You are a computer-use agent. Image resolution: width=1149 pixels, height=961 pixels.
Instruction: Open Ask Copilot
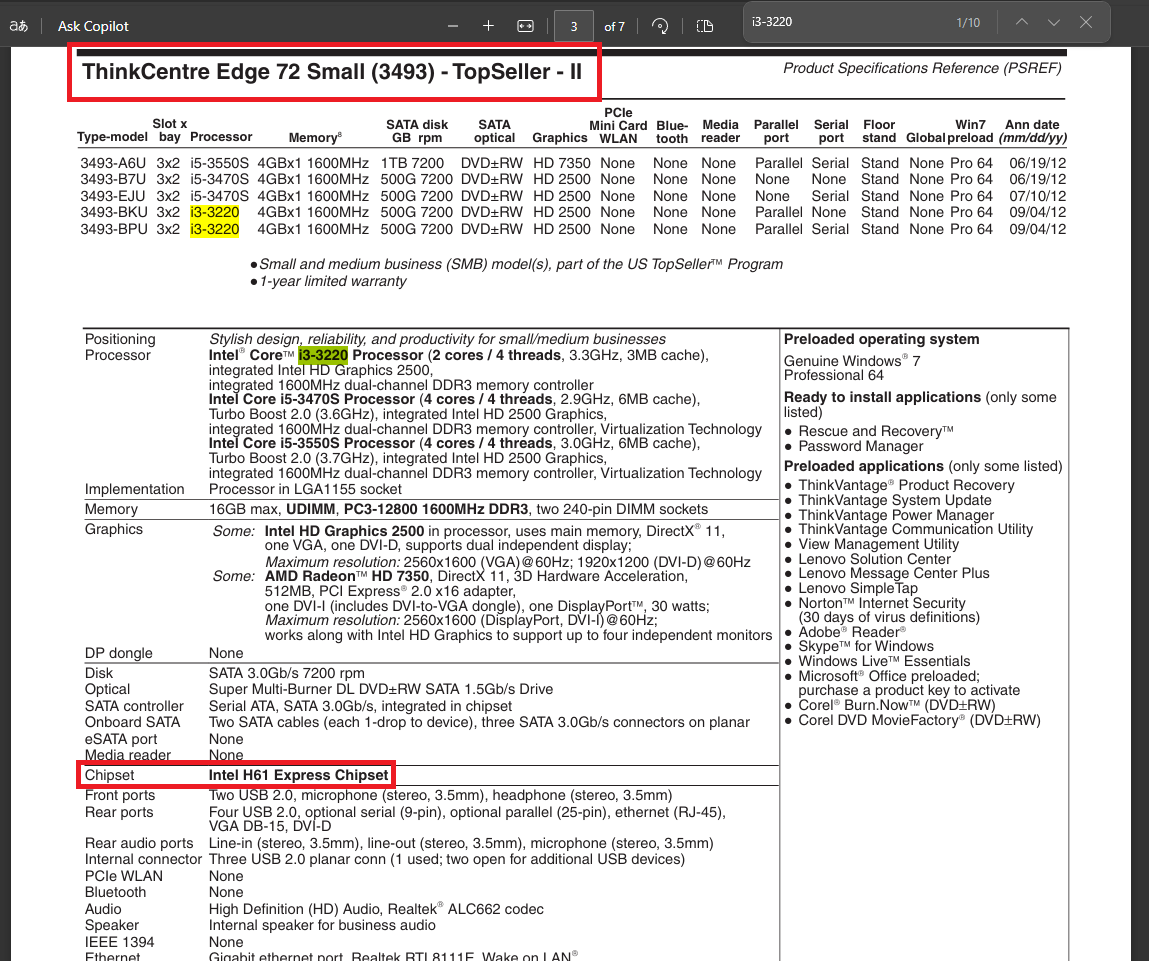tap(93, 26)
